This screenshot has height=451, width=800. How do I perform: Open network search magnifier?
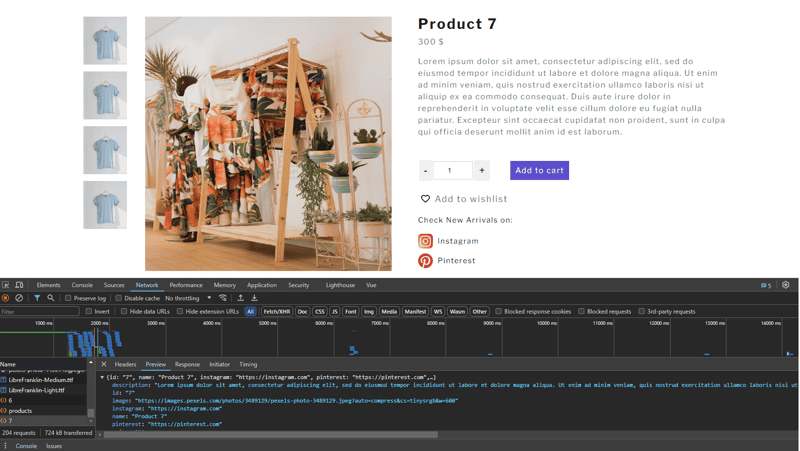tap(51, 298)
